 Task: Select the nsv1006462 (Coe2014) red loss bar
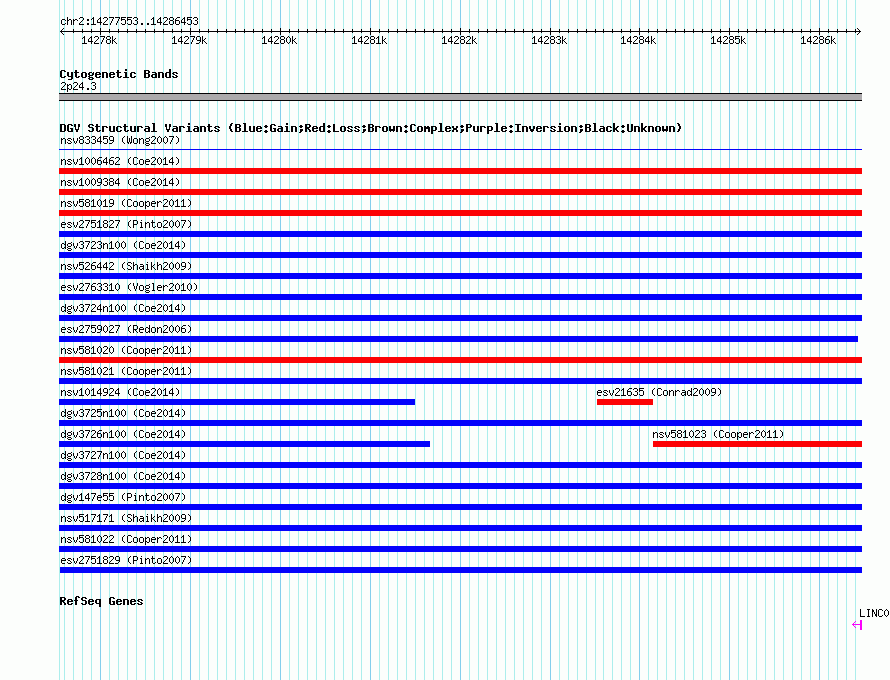click(460, 171)
